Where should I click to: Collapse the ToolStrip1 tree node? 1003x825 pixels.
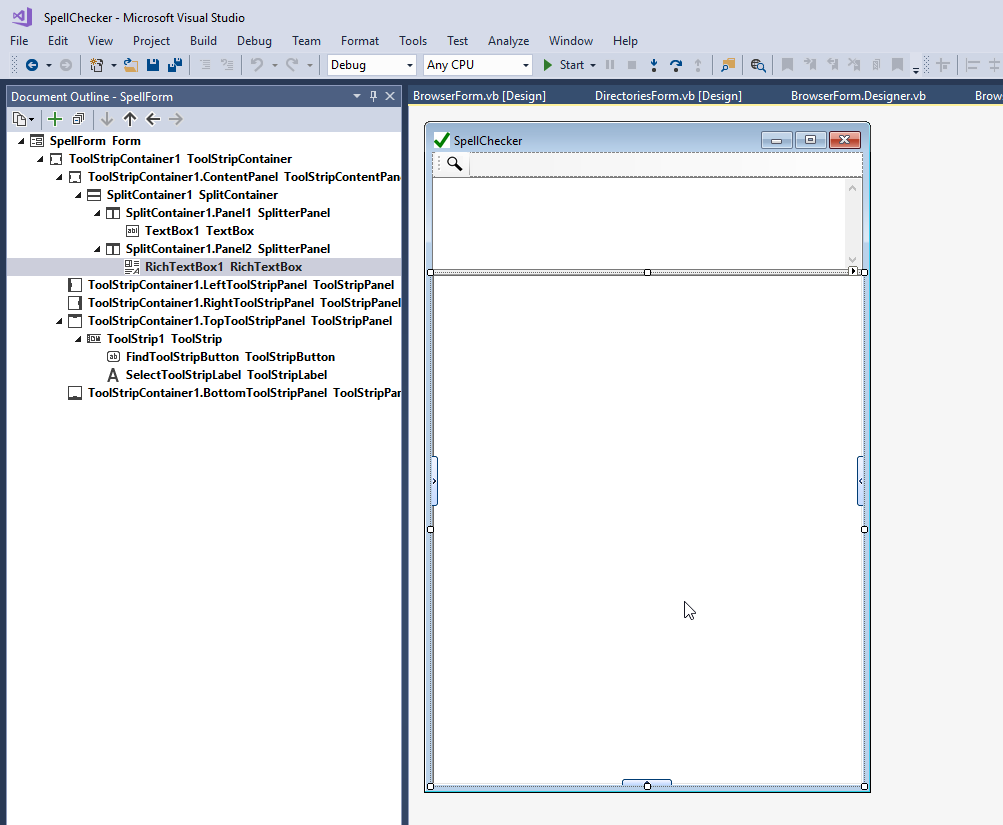[78, 339]
